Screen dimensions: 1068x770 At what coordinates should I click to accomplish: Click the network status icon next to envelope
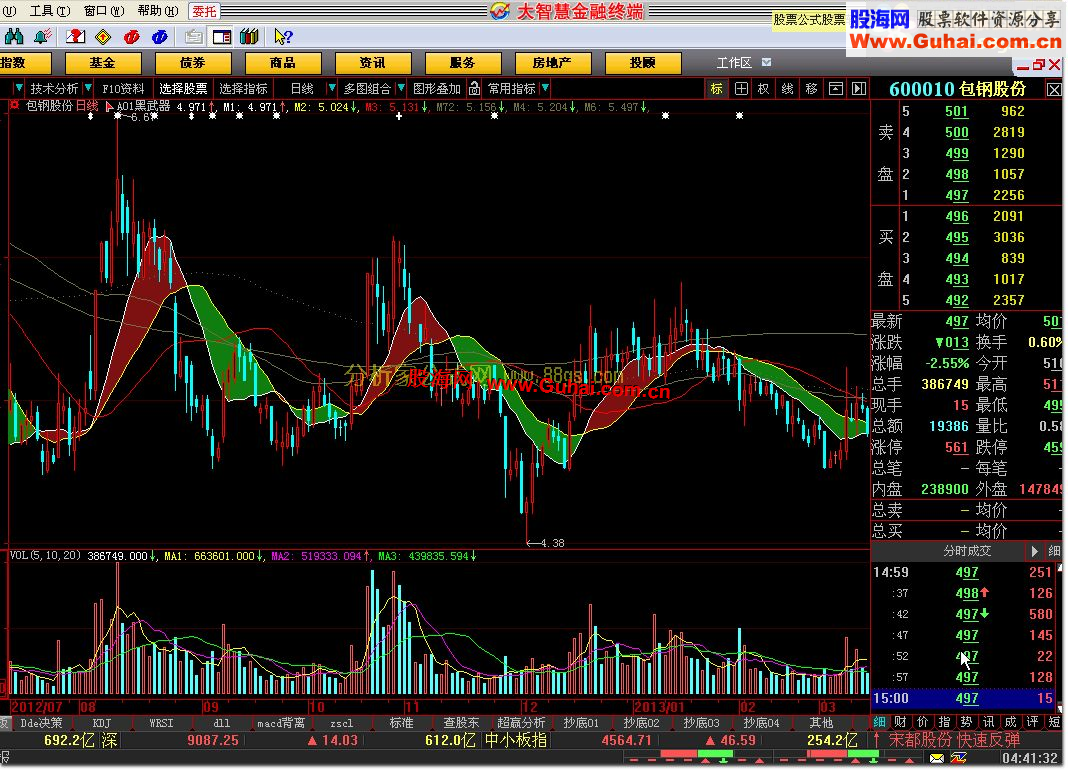[960, 758]
